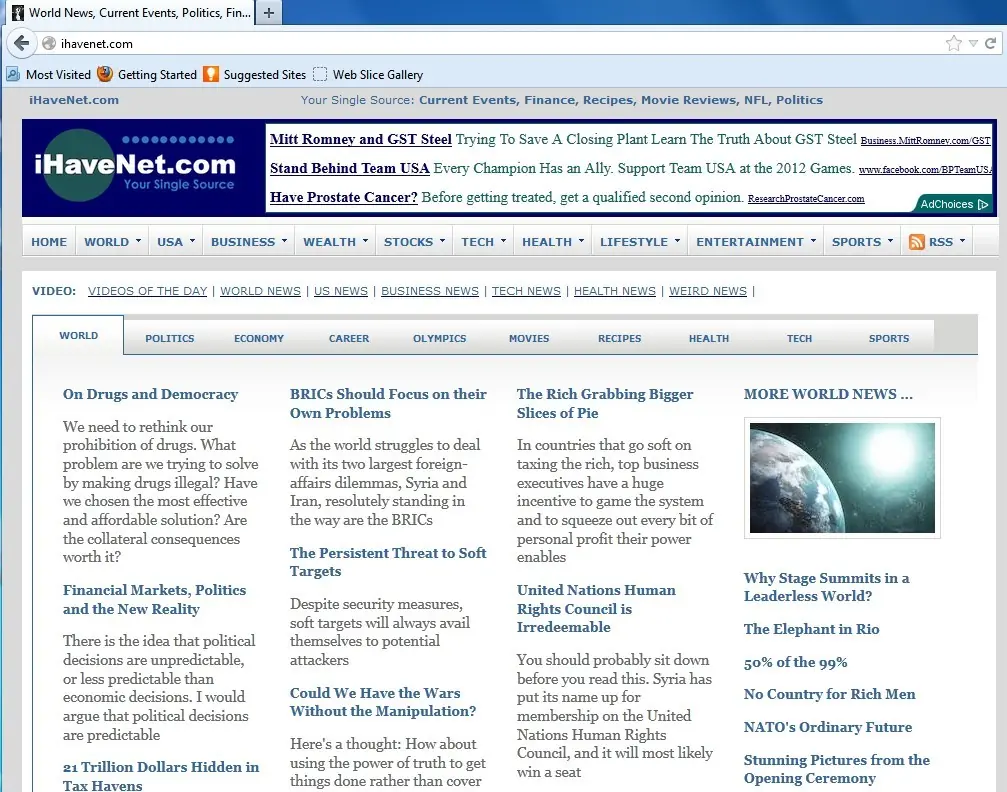This screenshot has width=1007, height=792.
Task: Open The Elephant in Rio link
Action: (x=811, y=629)
